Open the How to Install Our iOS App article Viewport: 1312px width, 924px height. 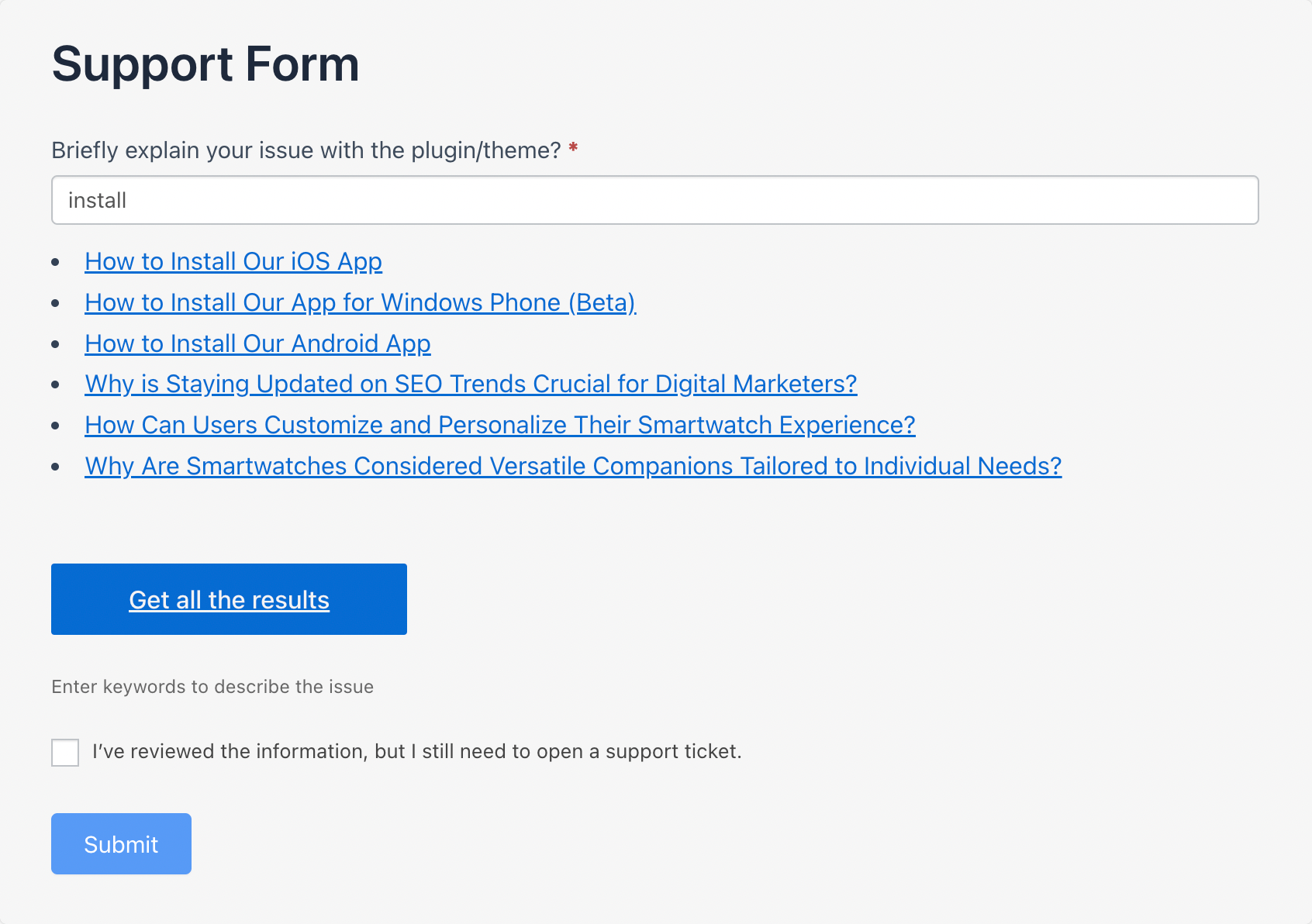tap(233, 262)
